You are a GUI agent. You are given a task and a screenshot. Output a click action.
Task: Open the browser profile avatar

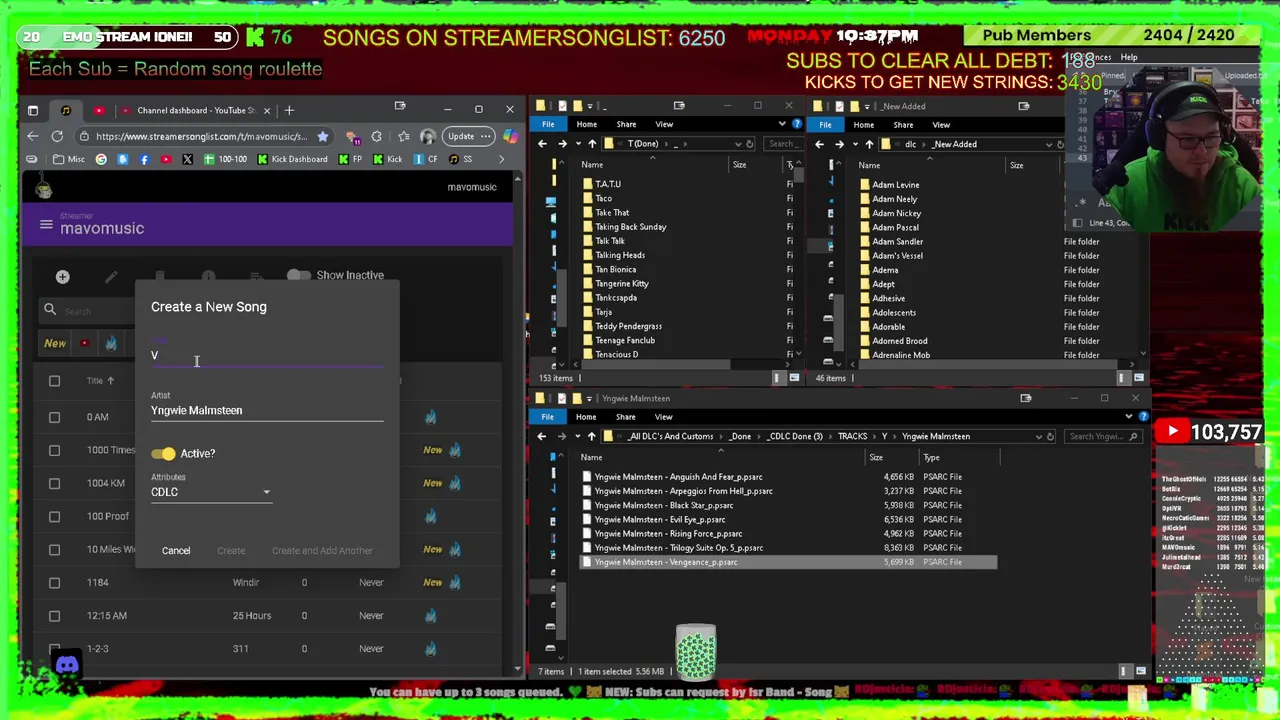[428, 136]
